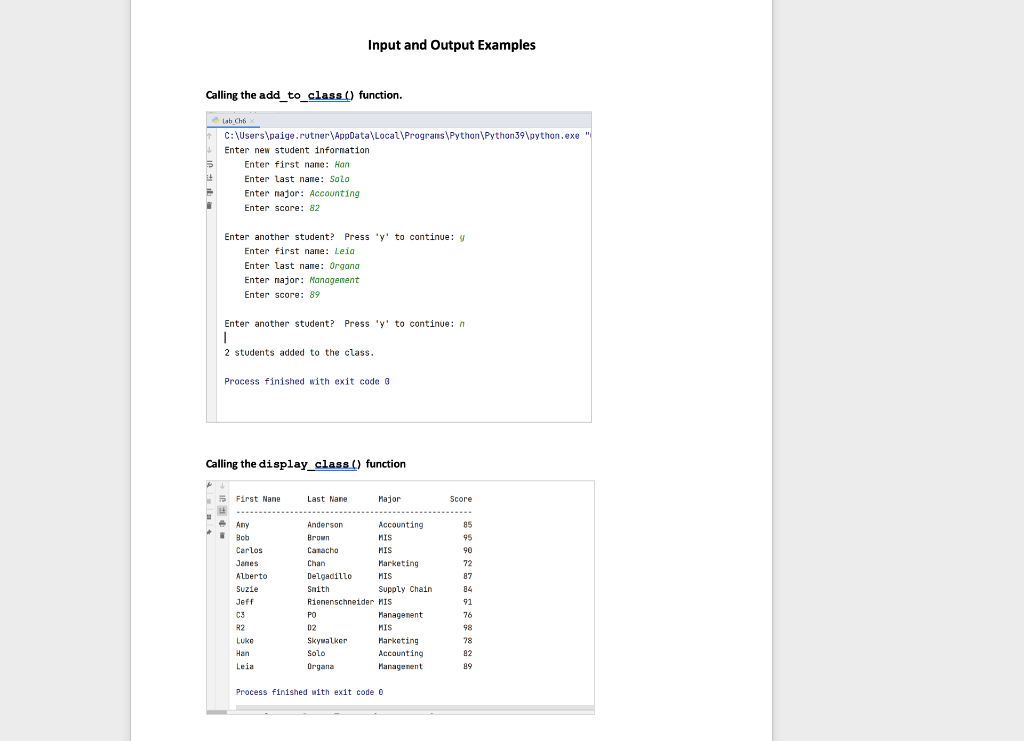The height and width of the screenshot is (741, 1024).
Task: Open run settings via the wrench icon
Action: [209, 485]
